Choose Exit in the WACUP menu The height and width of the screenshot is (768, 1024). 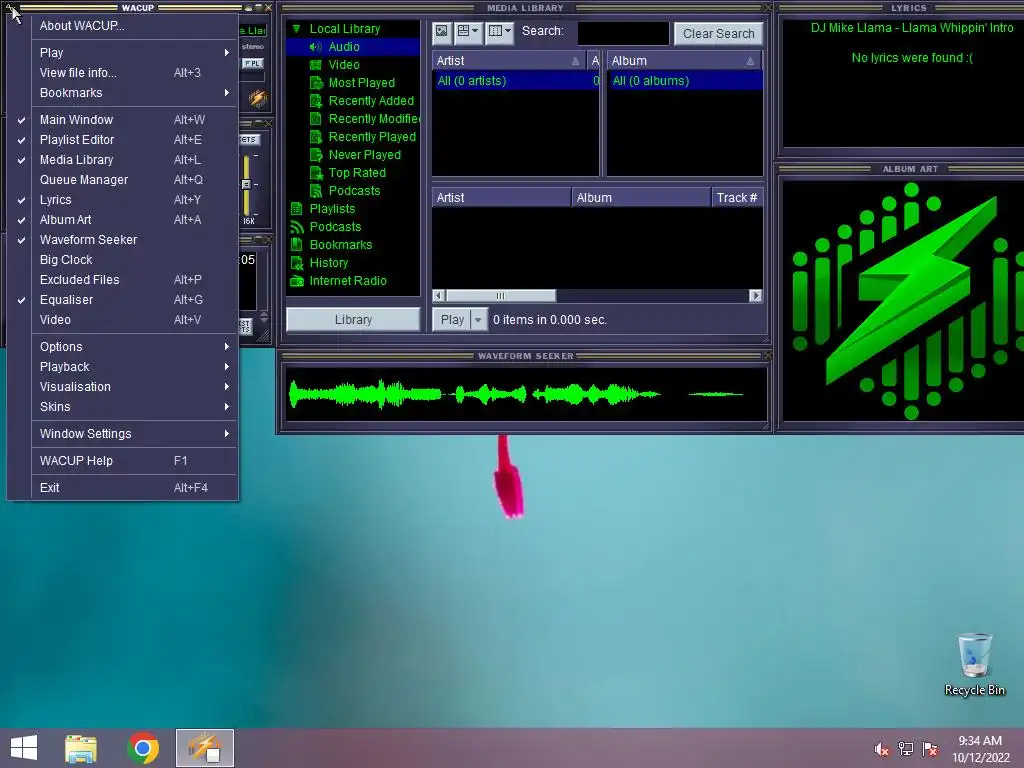(x=122, y=488)
